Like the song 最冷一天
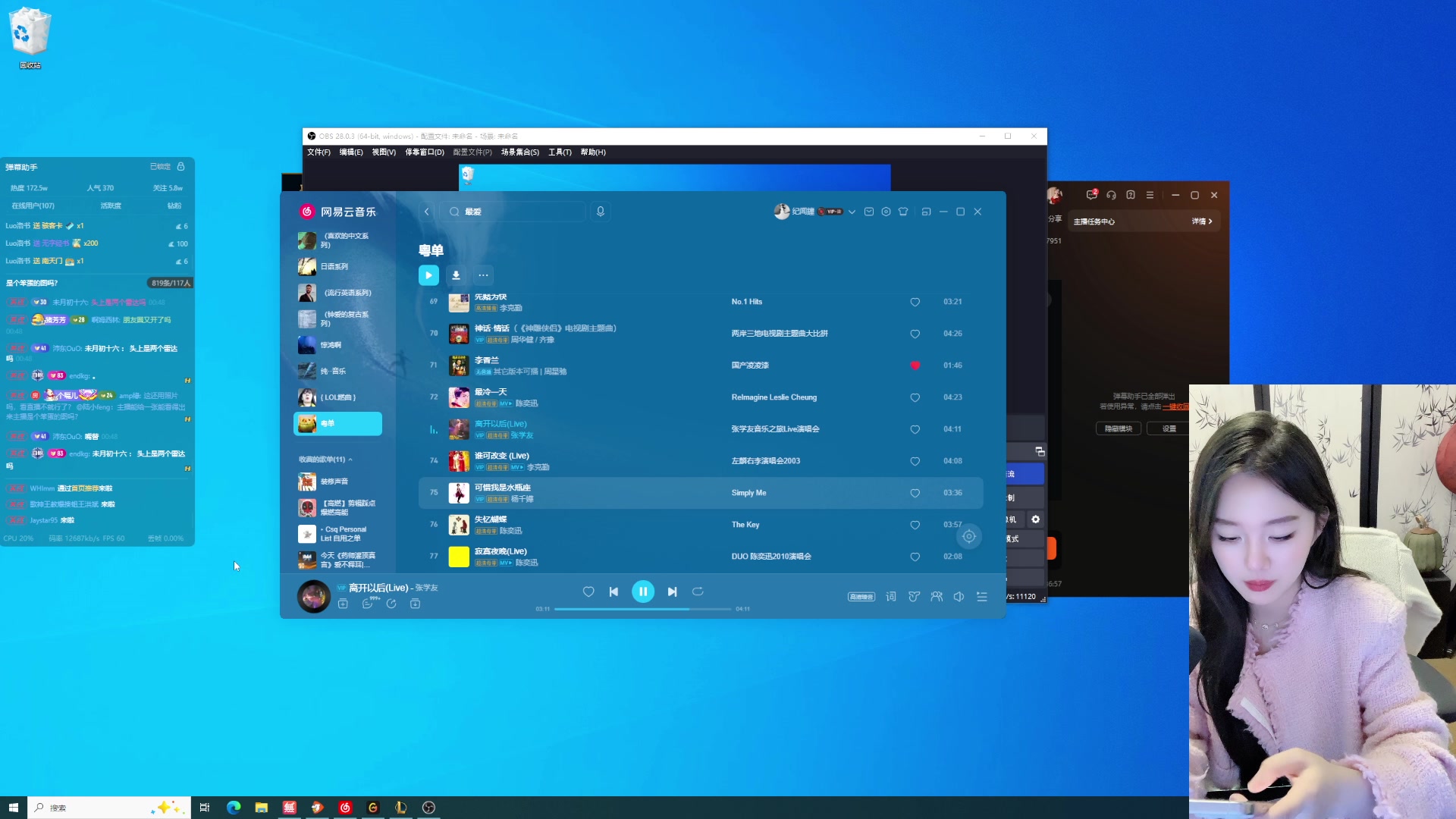Screen dimensions: 1456x819 click(x=915, y=397)
